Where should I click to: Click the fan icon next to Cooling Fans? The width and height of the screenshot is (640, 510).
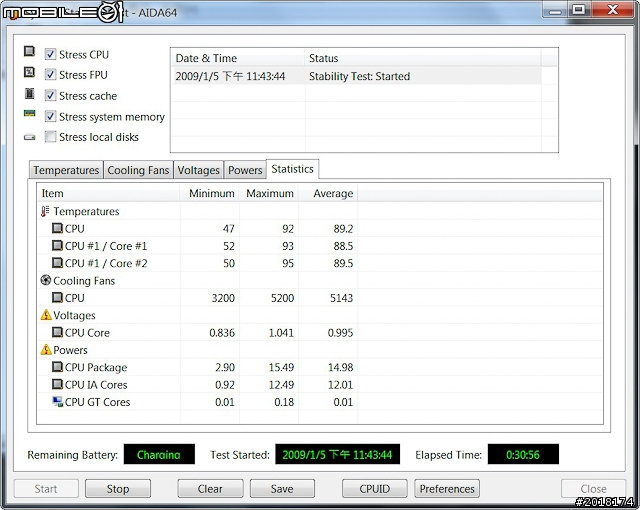[x=45, y=281]
